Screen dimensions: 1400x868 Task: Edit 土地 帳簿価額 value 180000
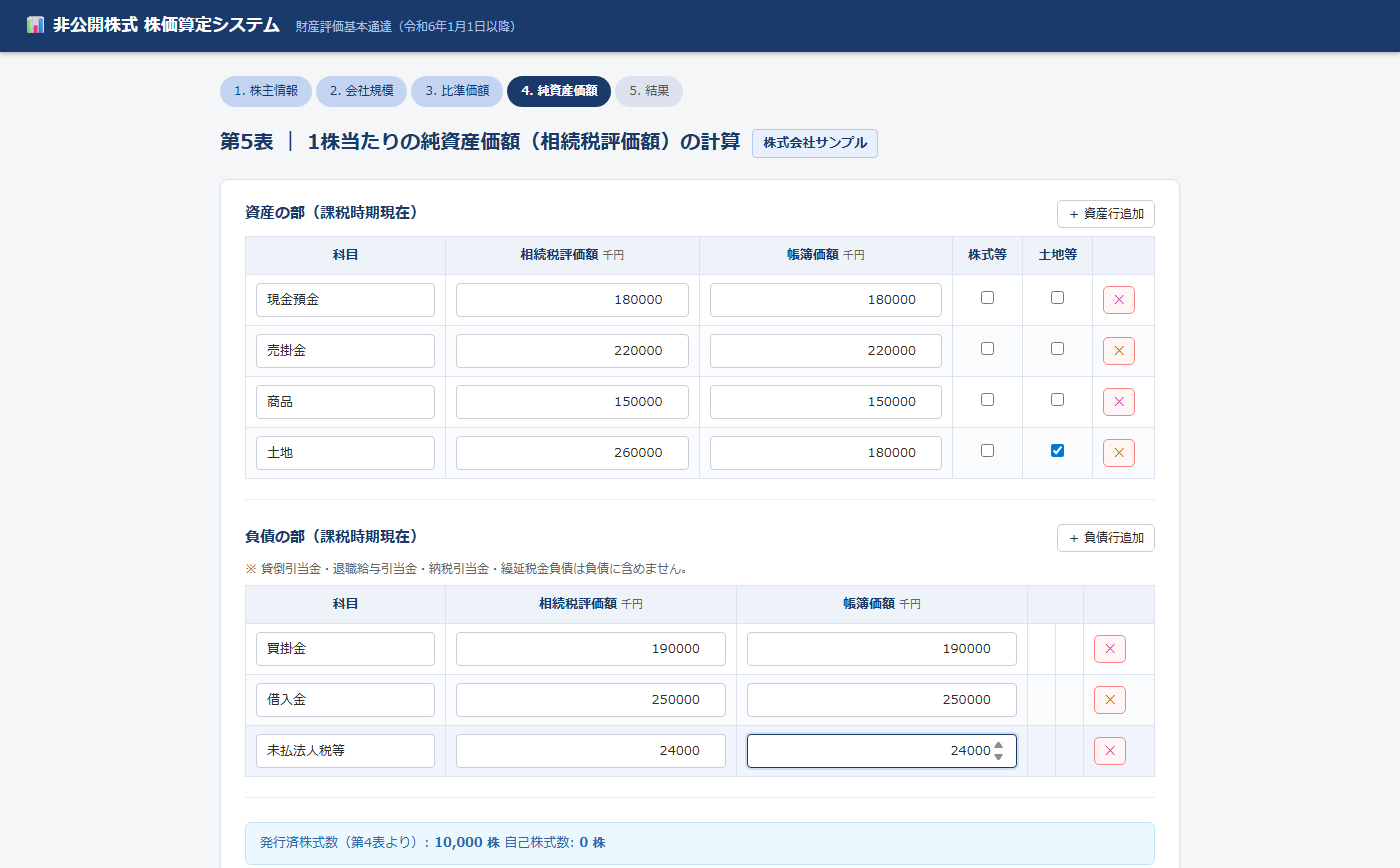[x=826, y=453]
